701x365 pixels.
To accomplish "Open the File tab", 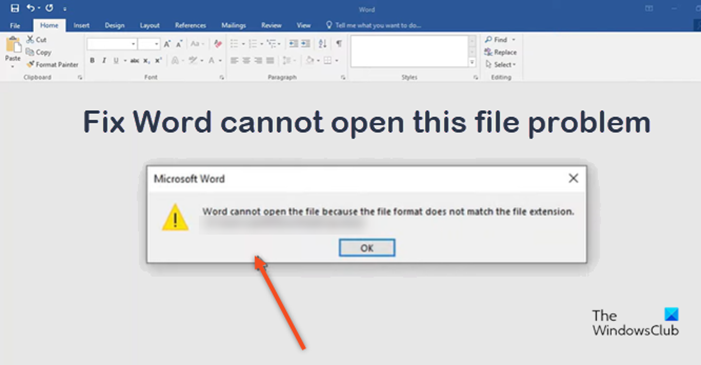I will (15, 25).
